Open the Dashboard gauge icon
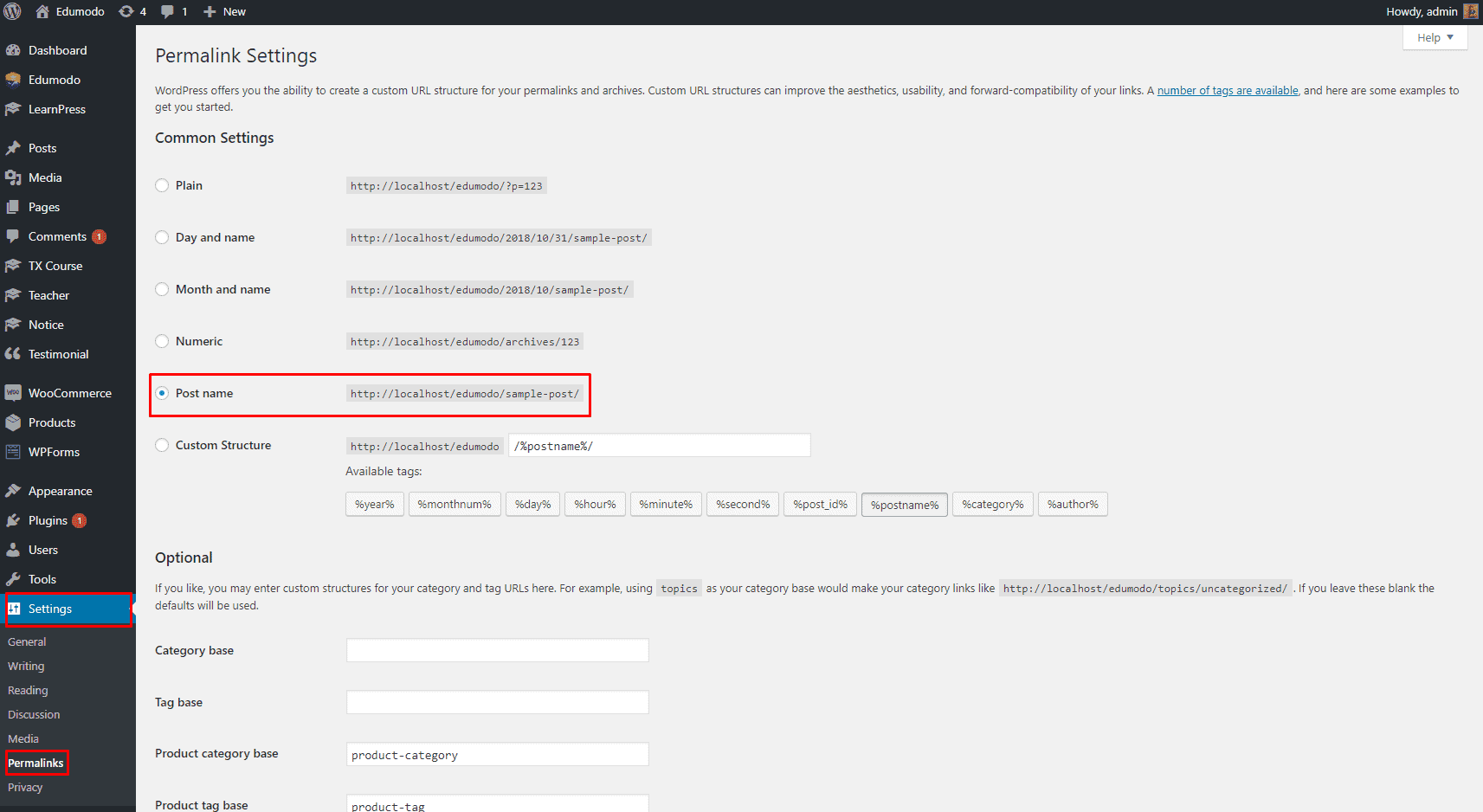Screen dimensions: 1483x812 [x=13, y=50]
